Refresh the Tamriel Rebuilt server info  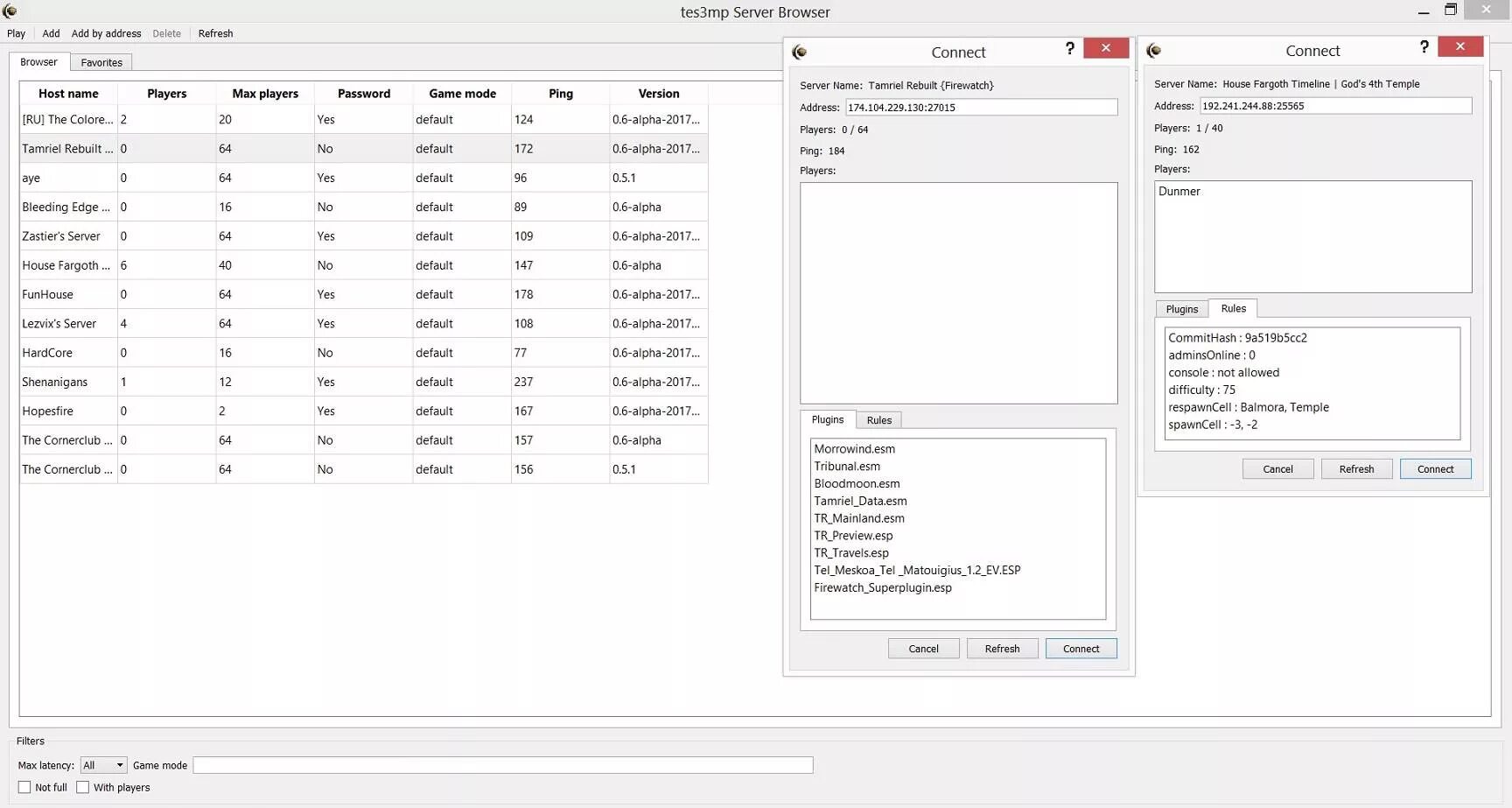[x=1002, y=649]
